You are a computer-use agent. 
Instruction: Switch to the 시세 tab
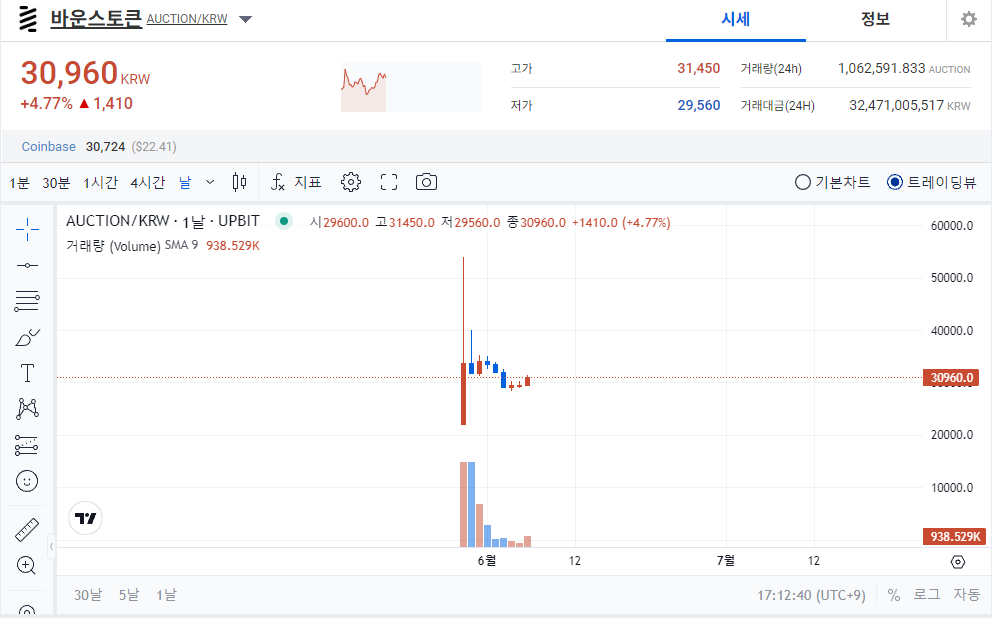(x=736, y=20)
